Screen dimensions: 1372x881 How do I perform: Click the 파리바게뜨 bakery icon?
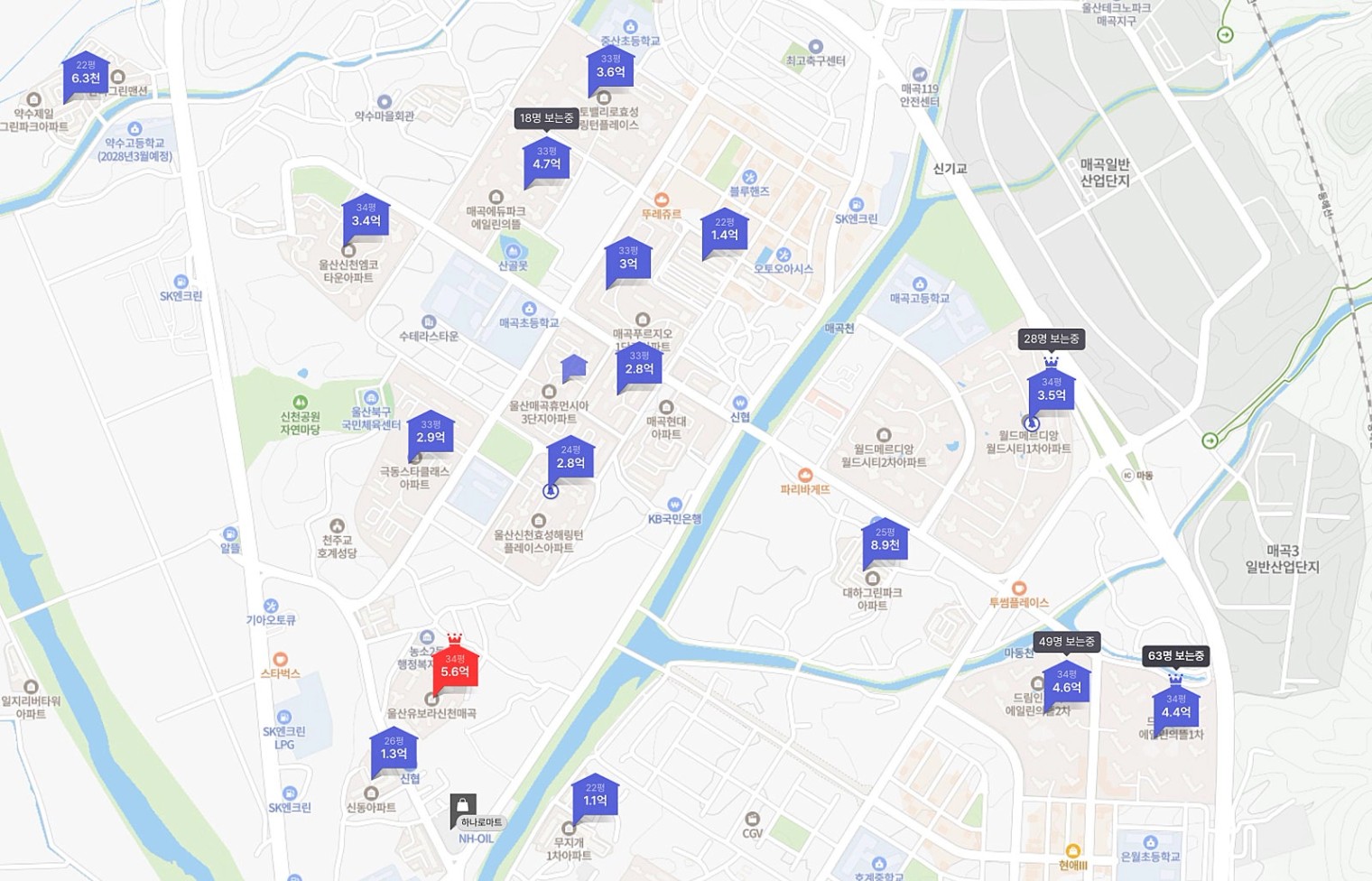tap(805, 475)
